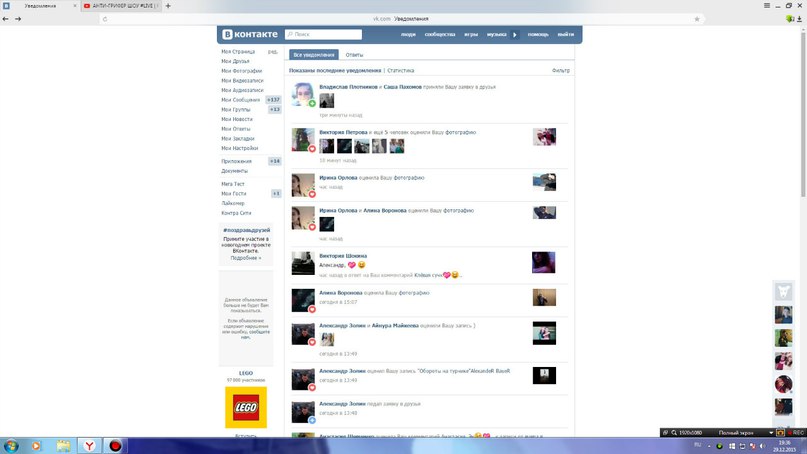Open Мои Видеозаписи in the sidebar
Screen dimensions: 807x454
pyautogui.click(x=242, y=81)
